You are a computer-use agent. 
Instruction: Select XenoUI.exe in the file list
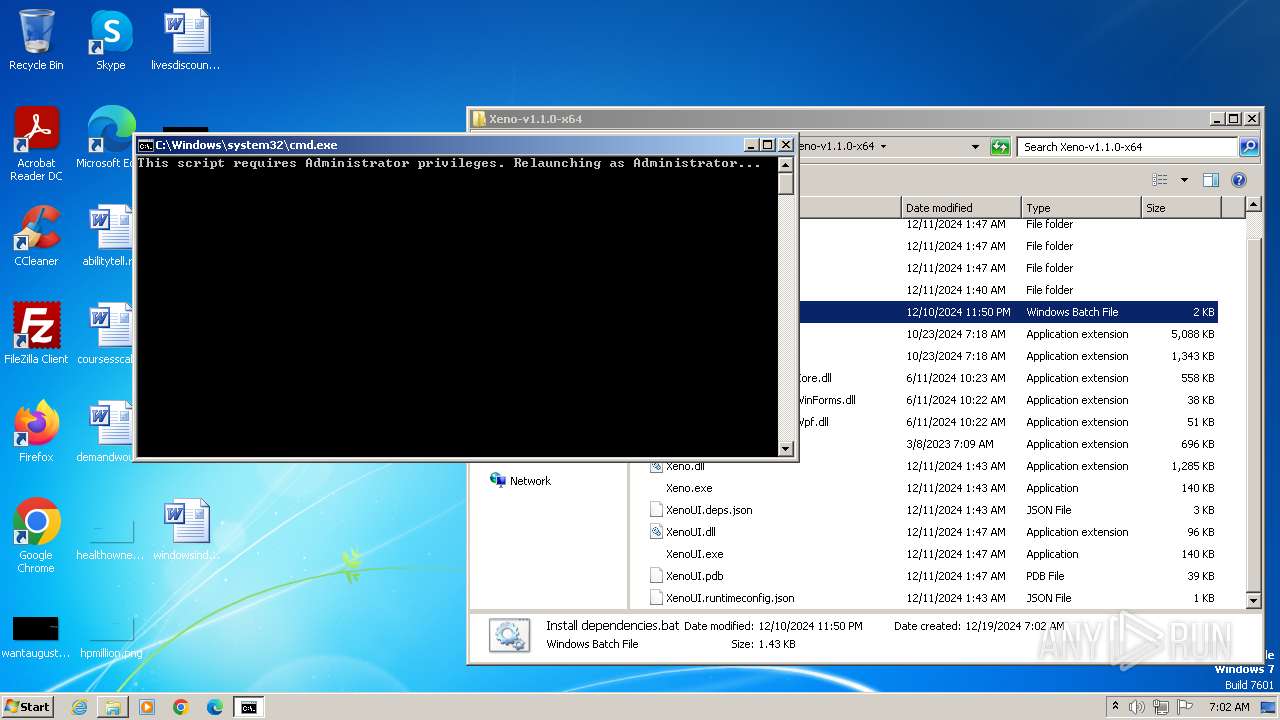pyautogui.click(x=694, y=554)
